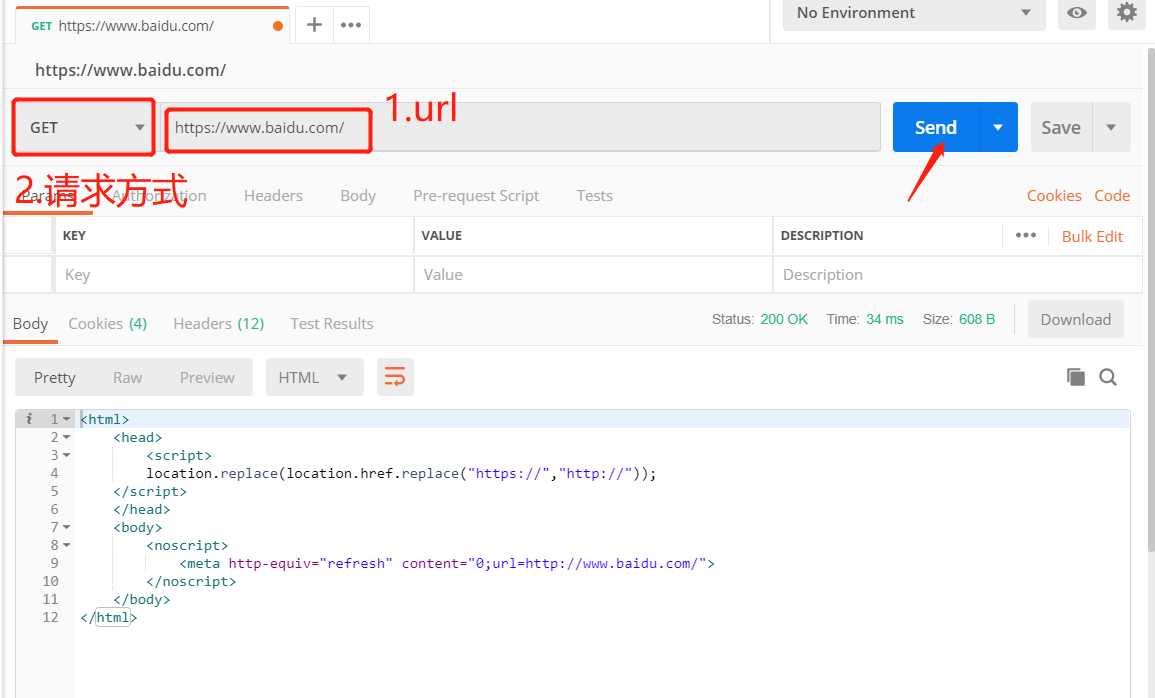Open the Pre-request Script tab
The width and height of the screenshot is (1155, 698).
click(476, 196)
